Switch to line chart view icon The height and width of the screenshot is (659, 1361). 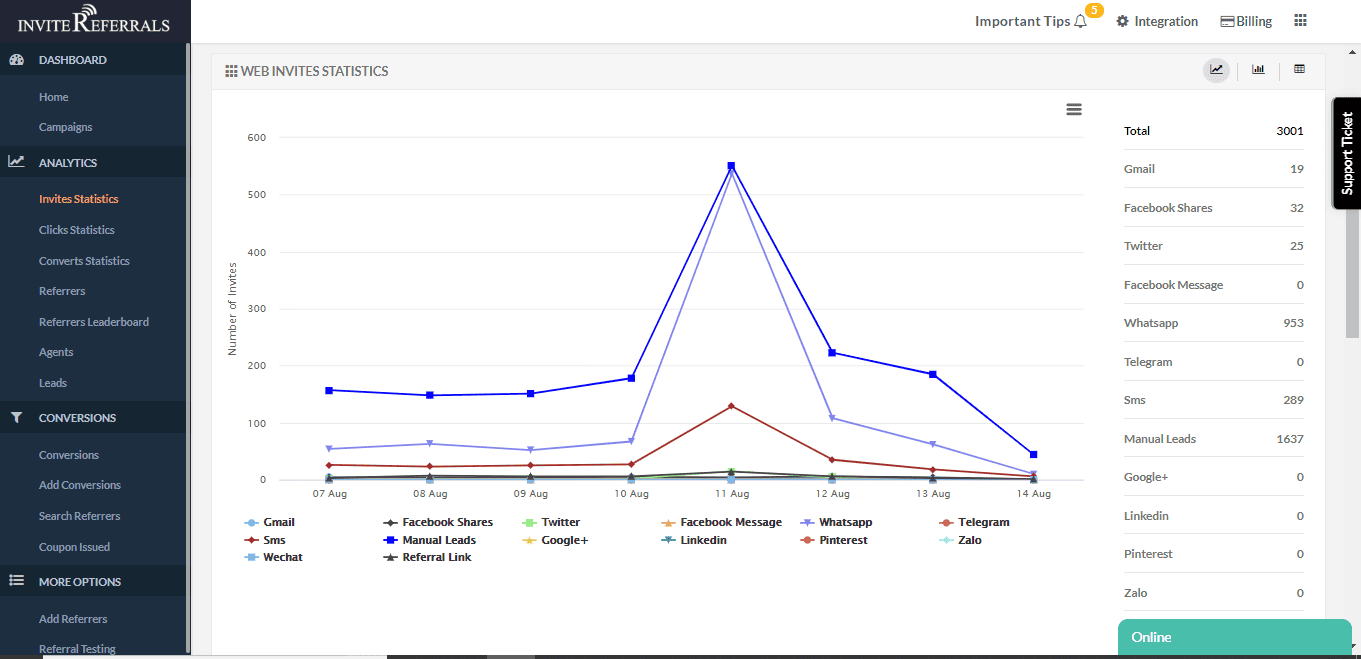(x=1216, y=70)
